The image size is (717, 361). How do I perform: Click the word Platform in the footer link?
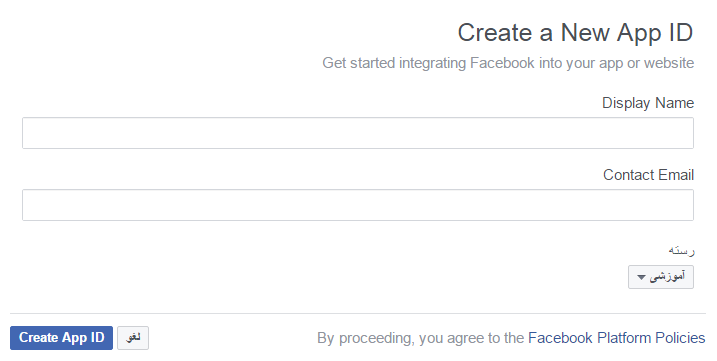pyautogui.click(x=624, y=338)
